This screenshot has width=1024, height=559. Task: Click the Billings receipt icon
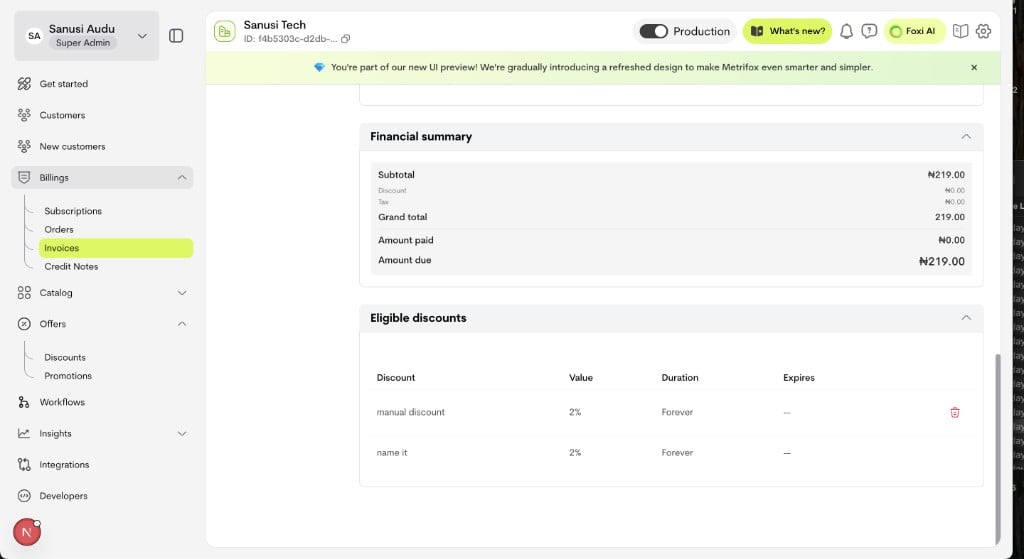[24, 178]
